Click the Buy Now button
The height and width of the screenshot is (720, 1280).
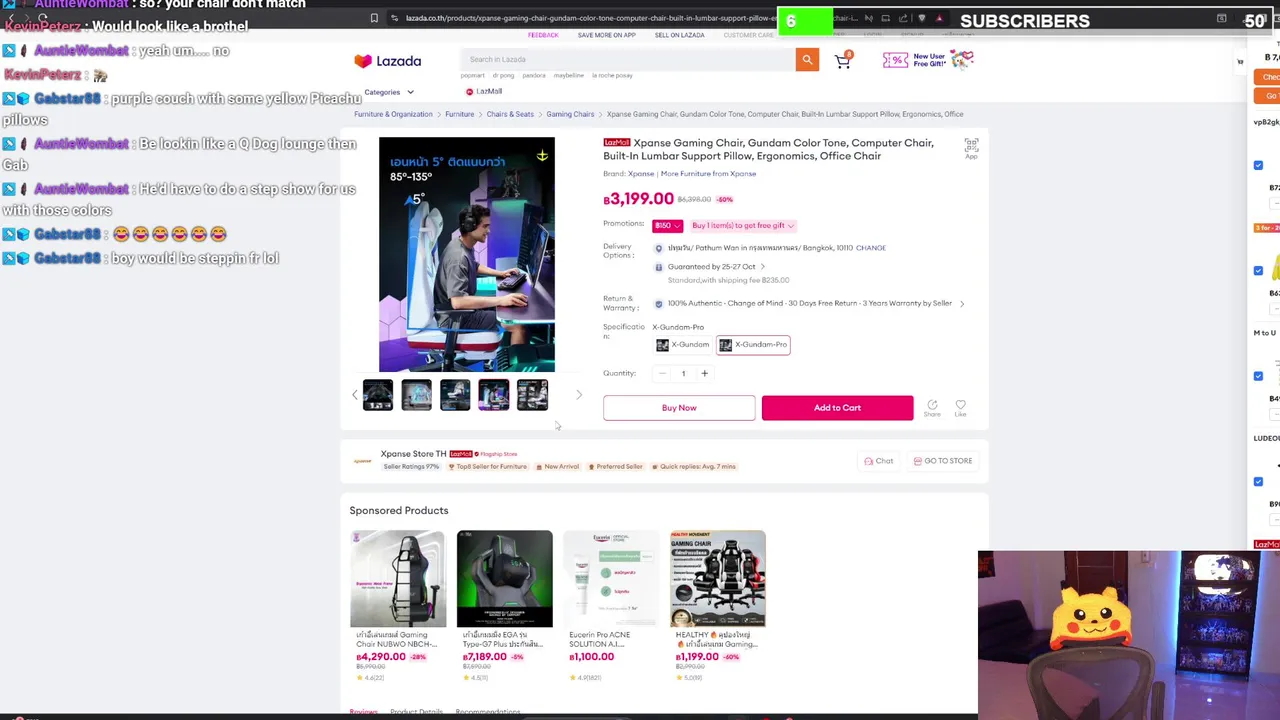(679, 408)
